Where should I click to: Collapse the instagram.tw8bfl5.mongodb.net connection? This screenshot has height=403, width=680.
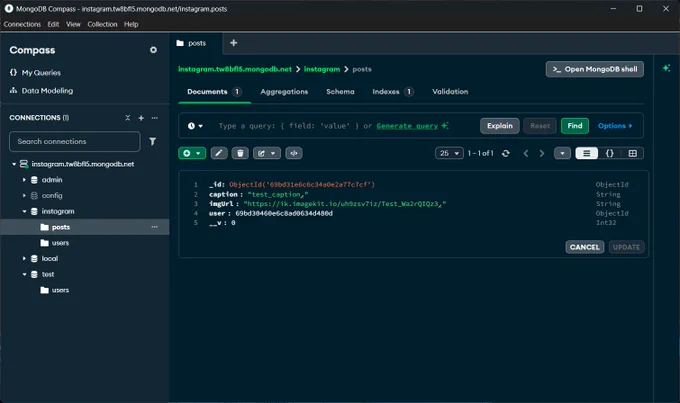14,164
